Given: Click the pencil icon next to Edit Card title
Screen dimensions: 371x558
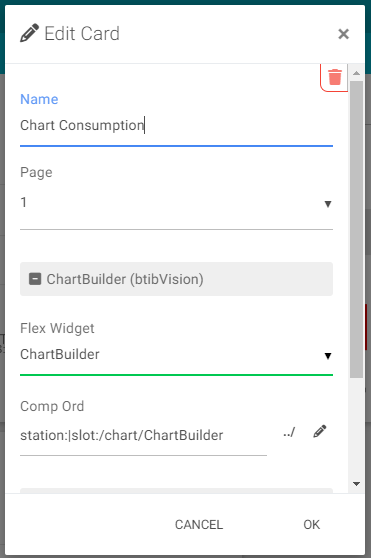Looking at the screenshot, I should click(x=29, y=33).
